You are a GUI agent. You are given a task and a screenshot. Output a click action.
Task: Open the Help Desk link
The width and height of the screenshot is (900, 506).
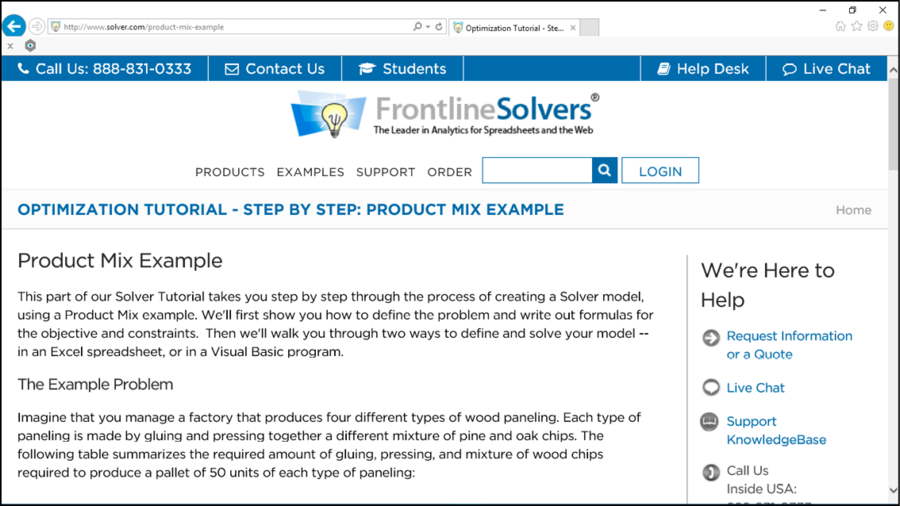703,69
